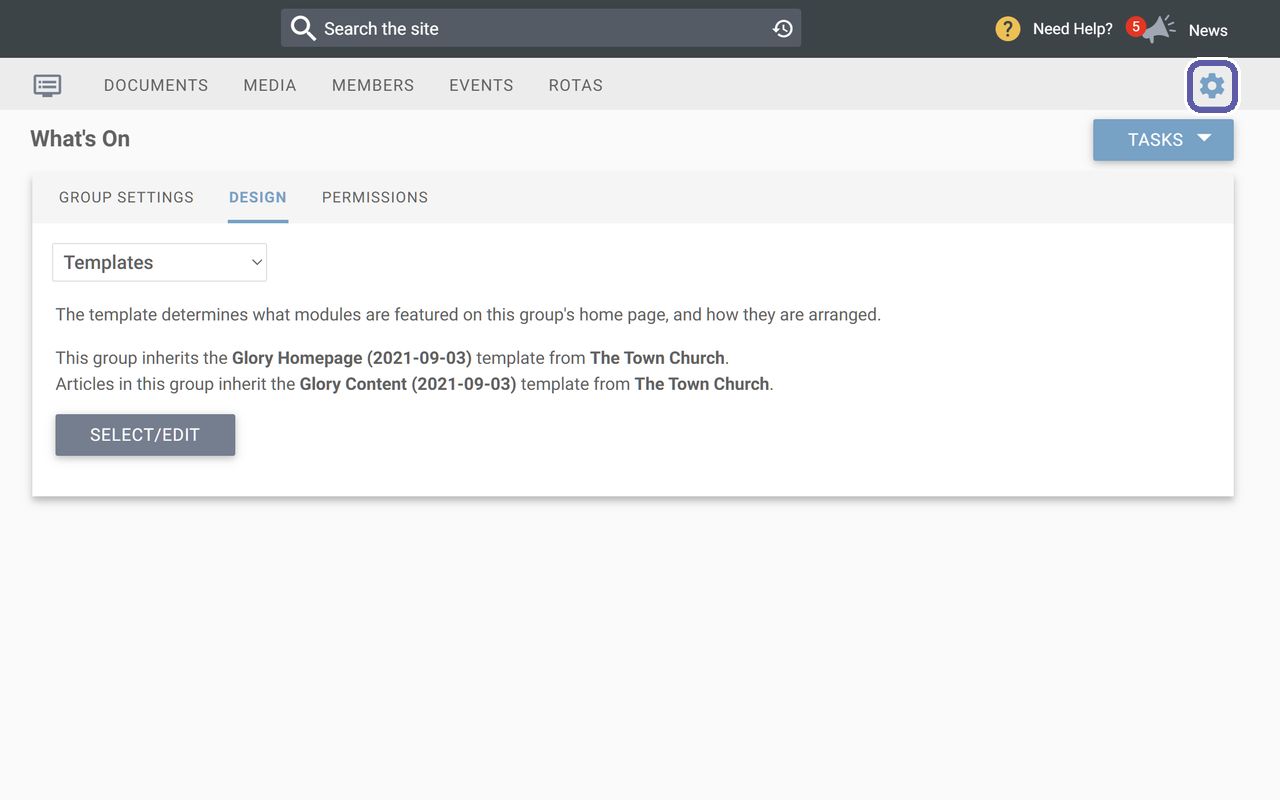1280x800 pixels.
Task: Open the EVENTS menu
Action: coord(481,85)
